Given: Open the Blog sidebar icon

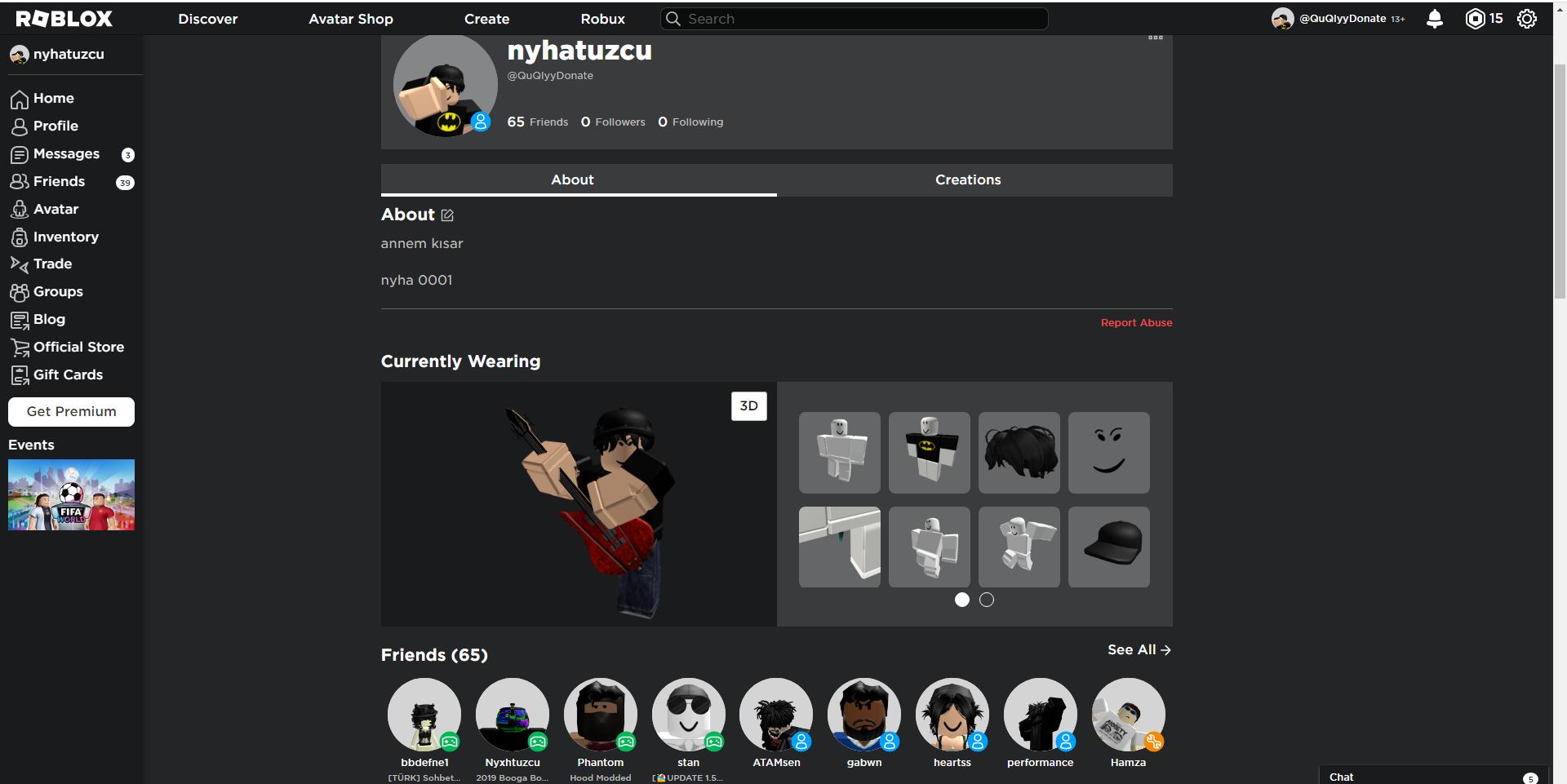Looking at the screenshot, I should 20,320.
